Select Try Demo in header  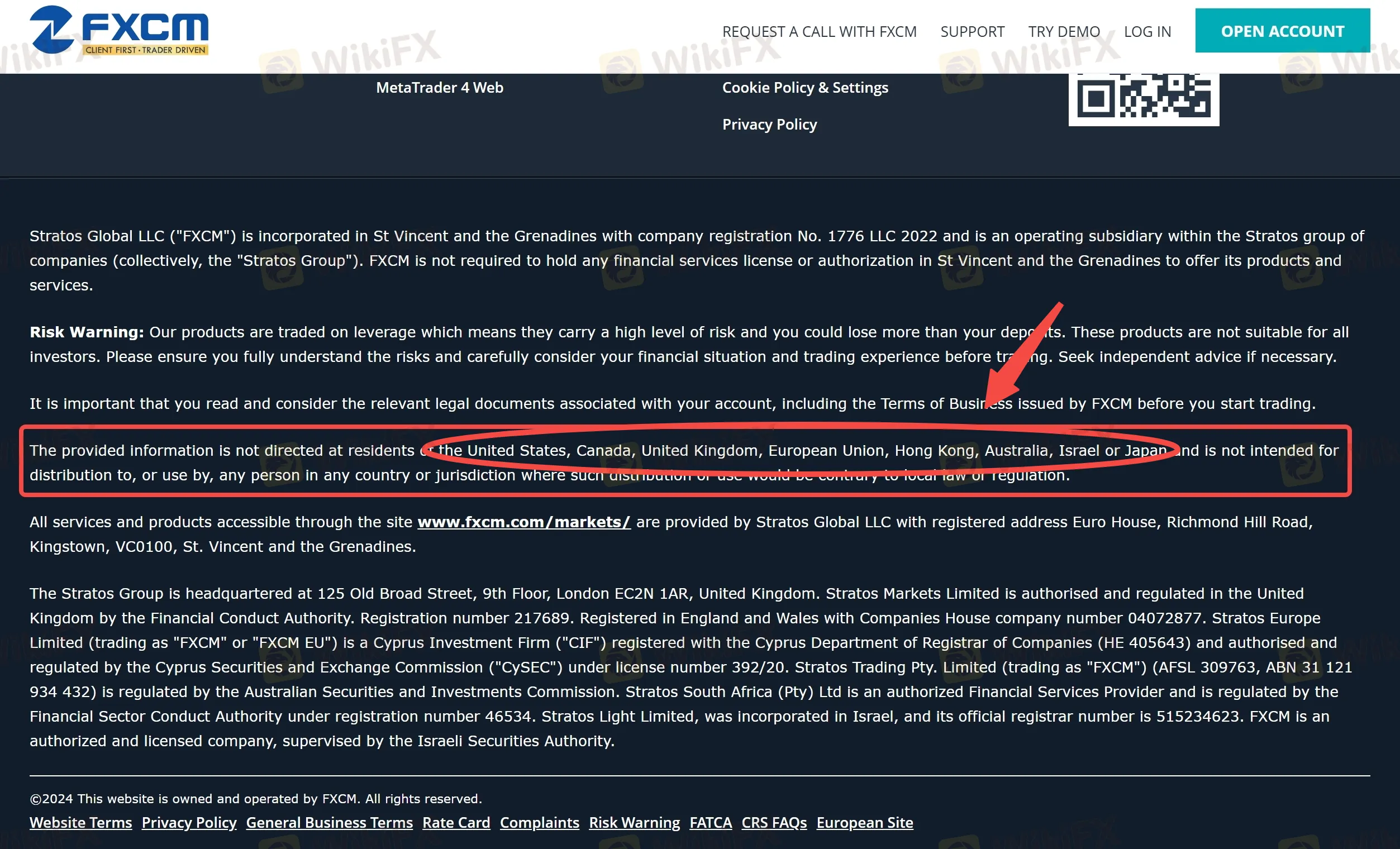pos(1064,32)
